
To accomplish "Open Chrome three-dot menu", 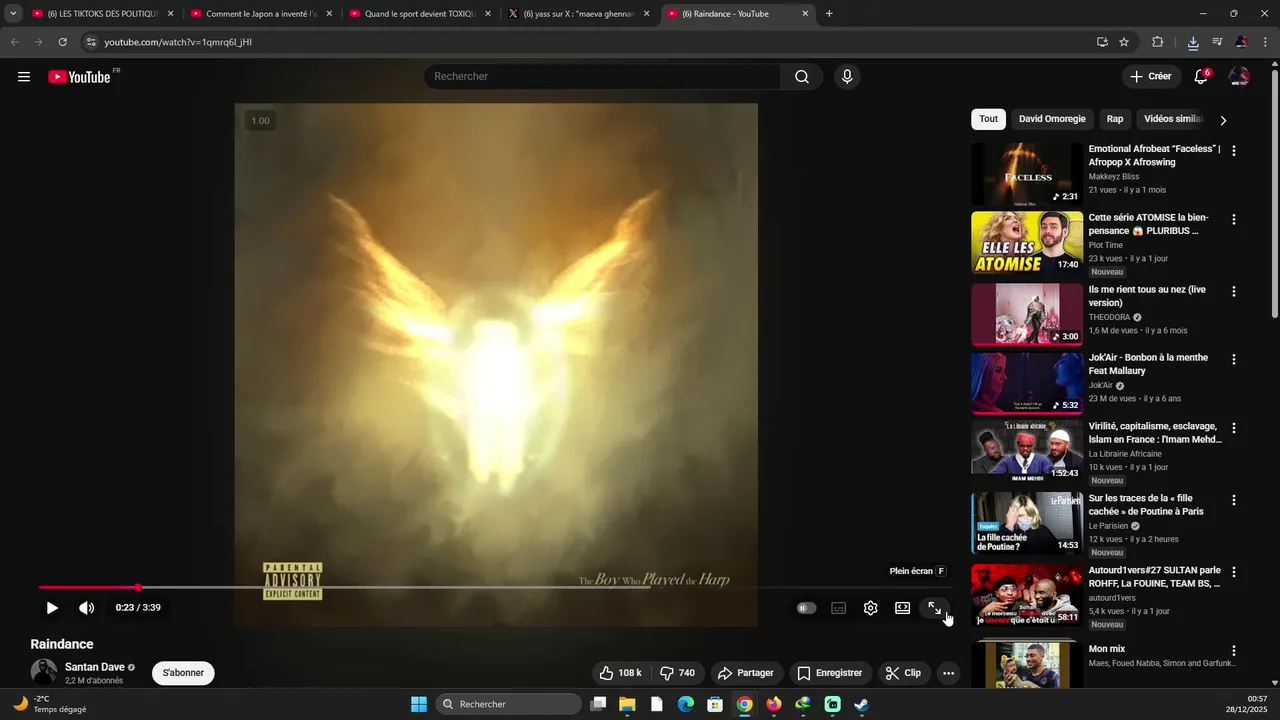I will [1266, 42].
